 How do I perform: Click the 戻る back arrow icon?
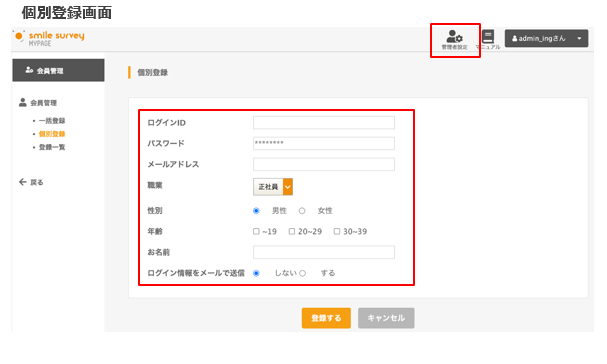(23, 182)
